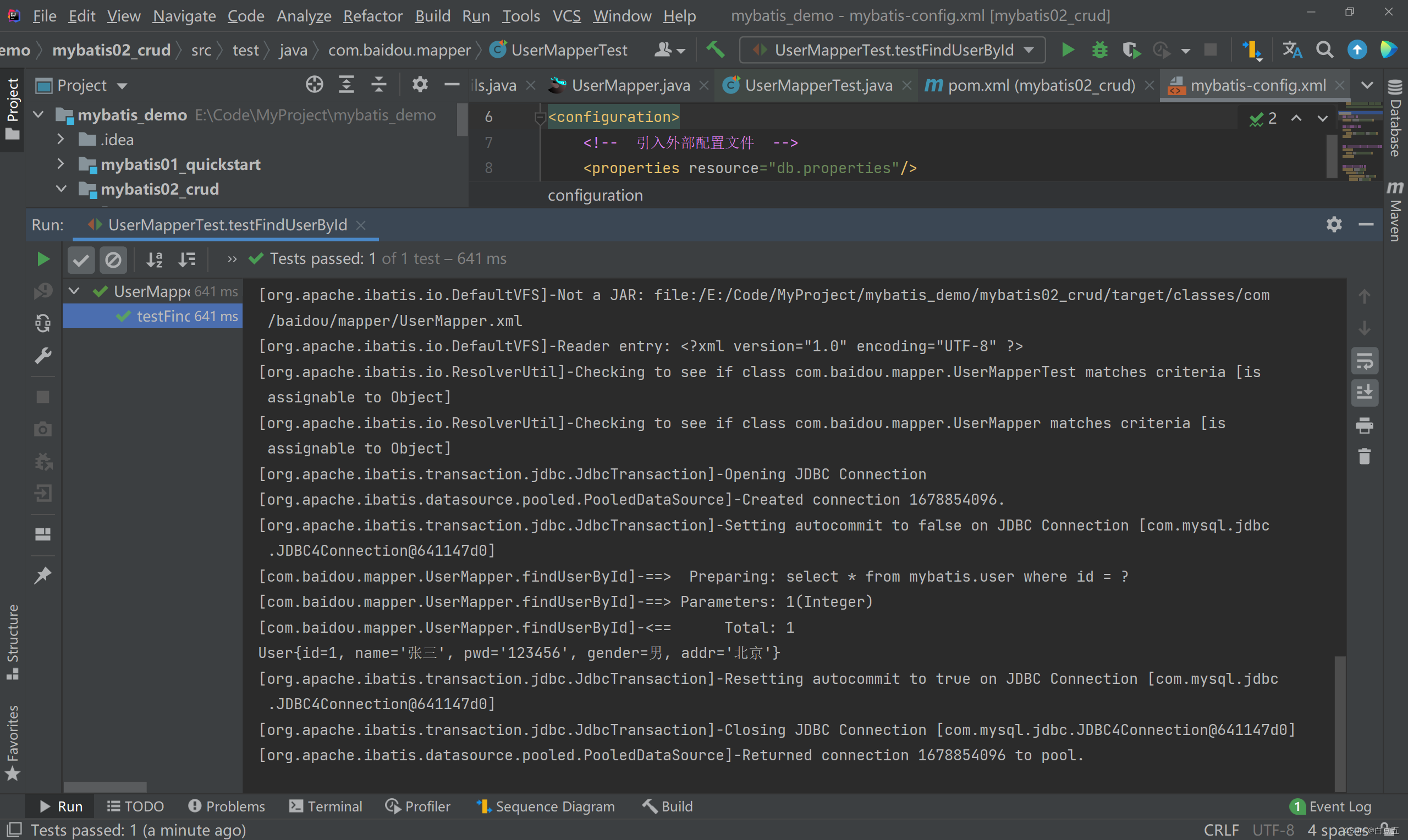Open the Database side panel
This screenshot has width=1408, height=840.
1394,118
